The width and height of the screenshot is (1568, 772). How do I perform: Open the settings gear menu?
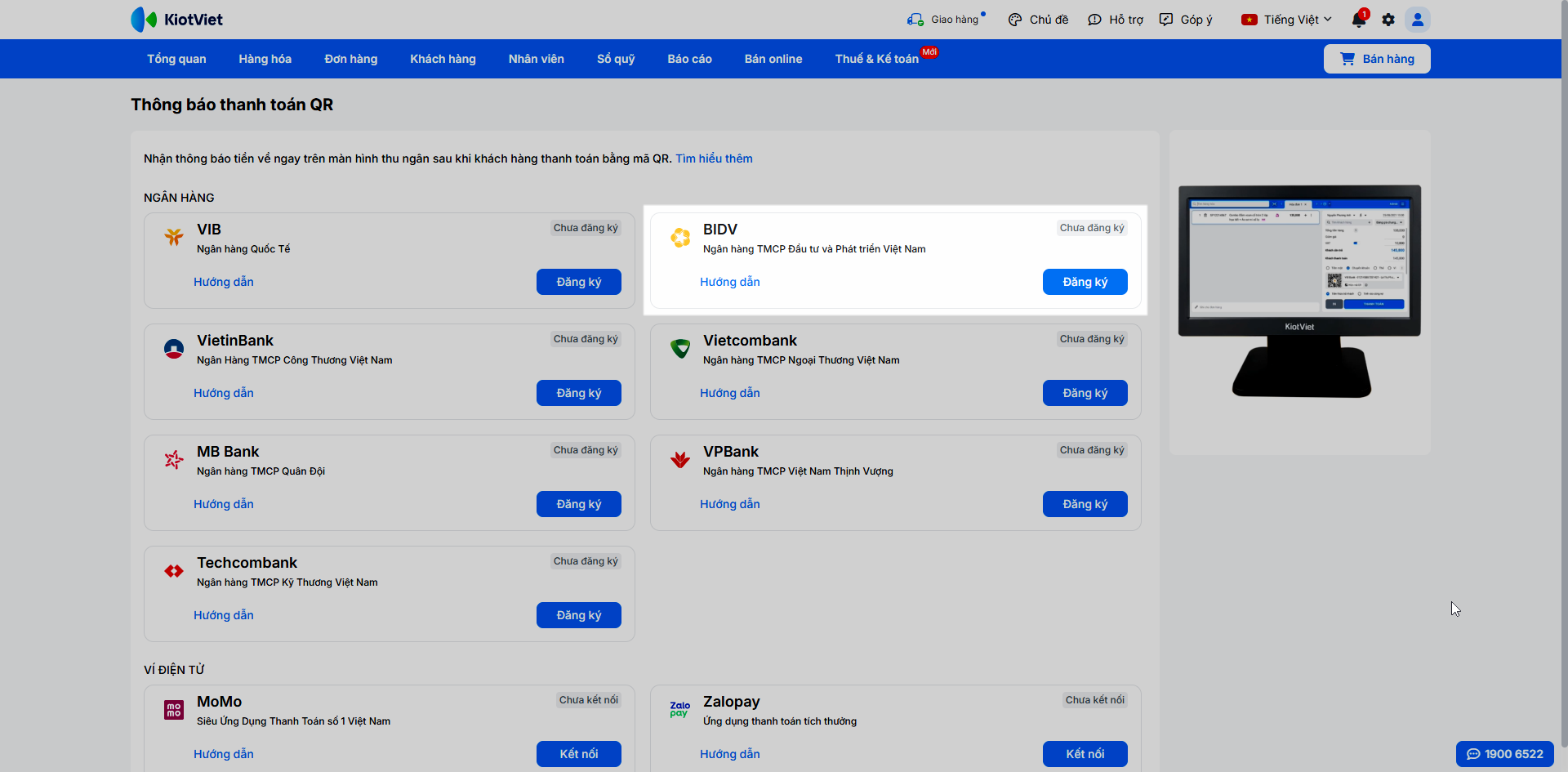[1388, 20]
